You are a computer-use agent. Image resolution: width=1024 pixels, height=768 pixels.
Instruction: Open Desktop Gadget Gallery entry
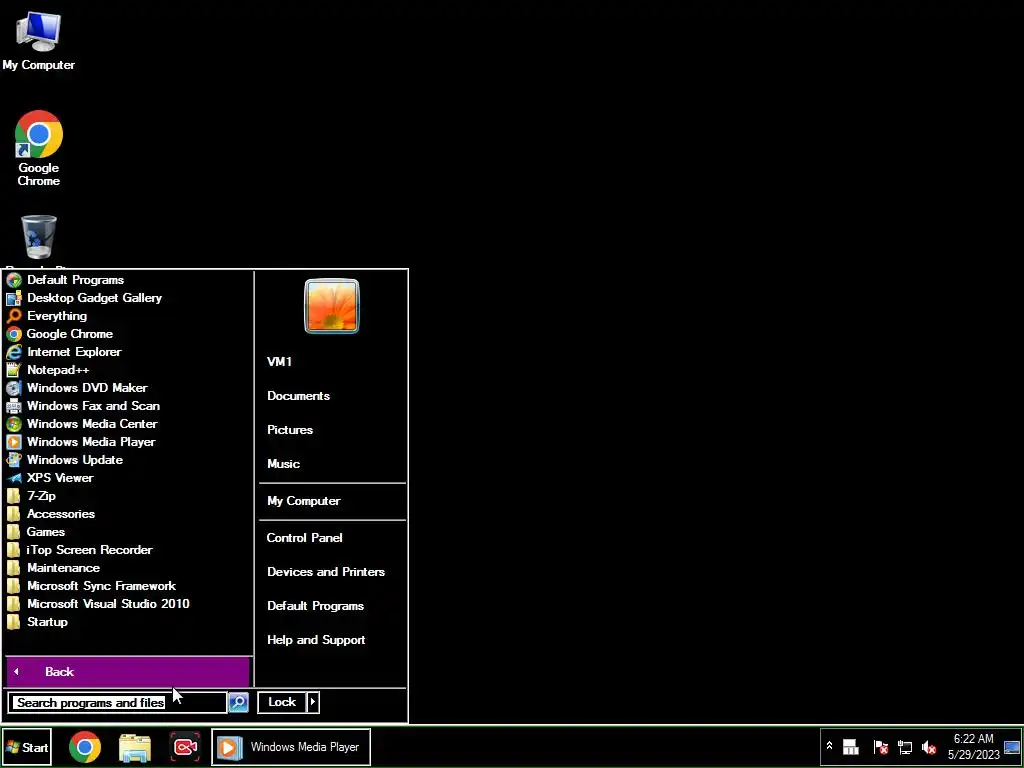[x=129, y=298]
